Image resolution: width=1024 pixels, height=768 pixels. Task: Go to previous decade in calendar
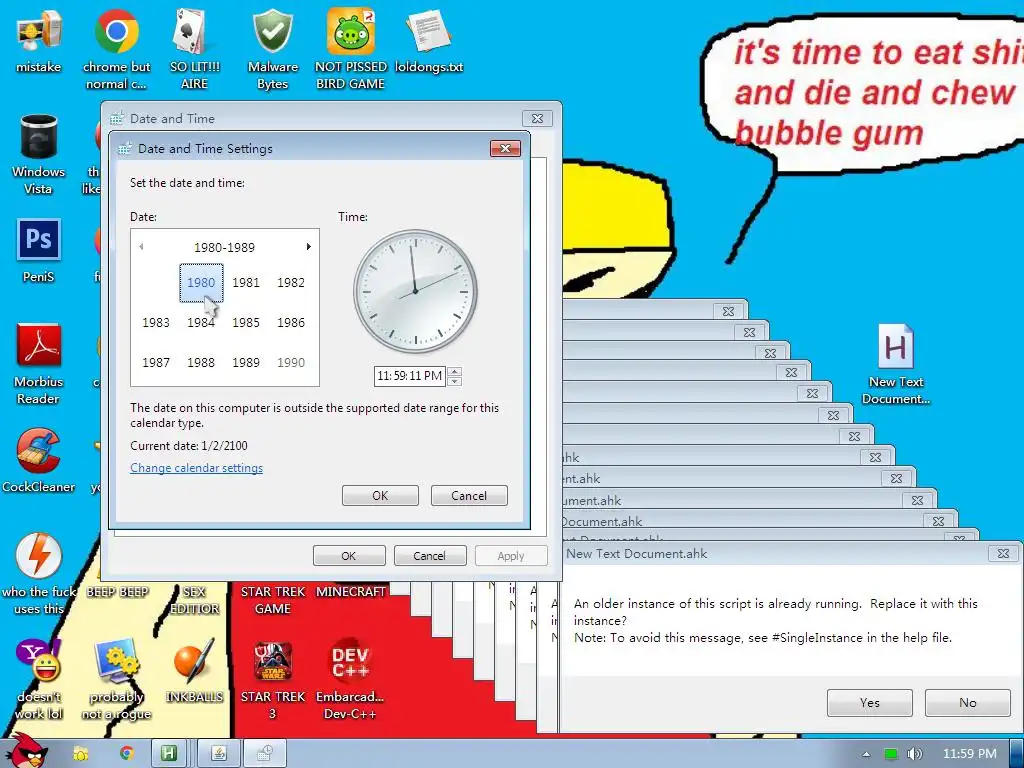tap(141, 247)
